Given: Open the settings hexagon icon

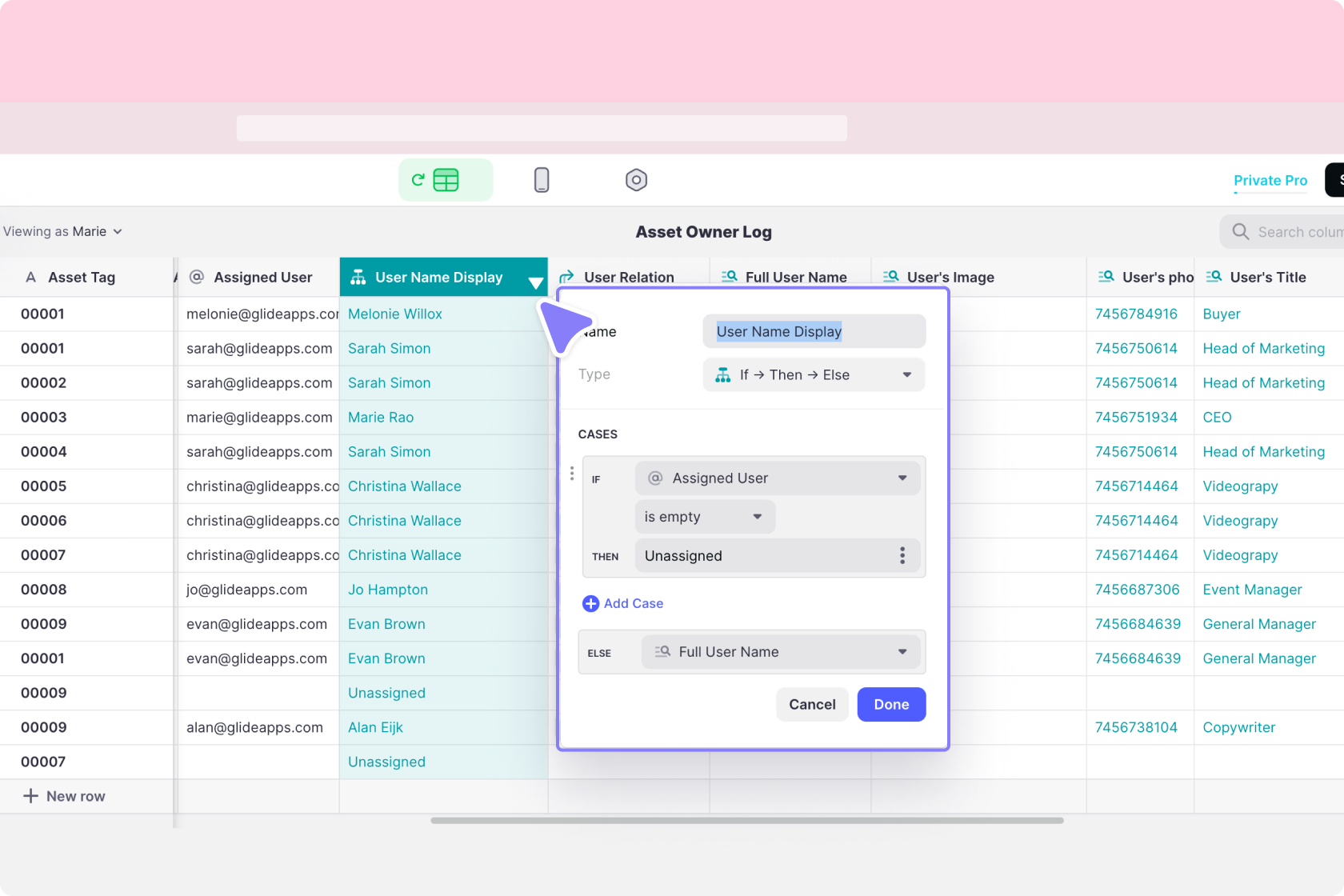Looking at the screenshot, I should point(636,180).
